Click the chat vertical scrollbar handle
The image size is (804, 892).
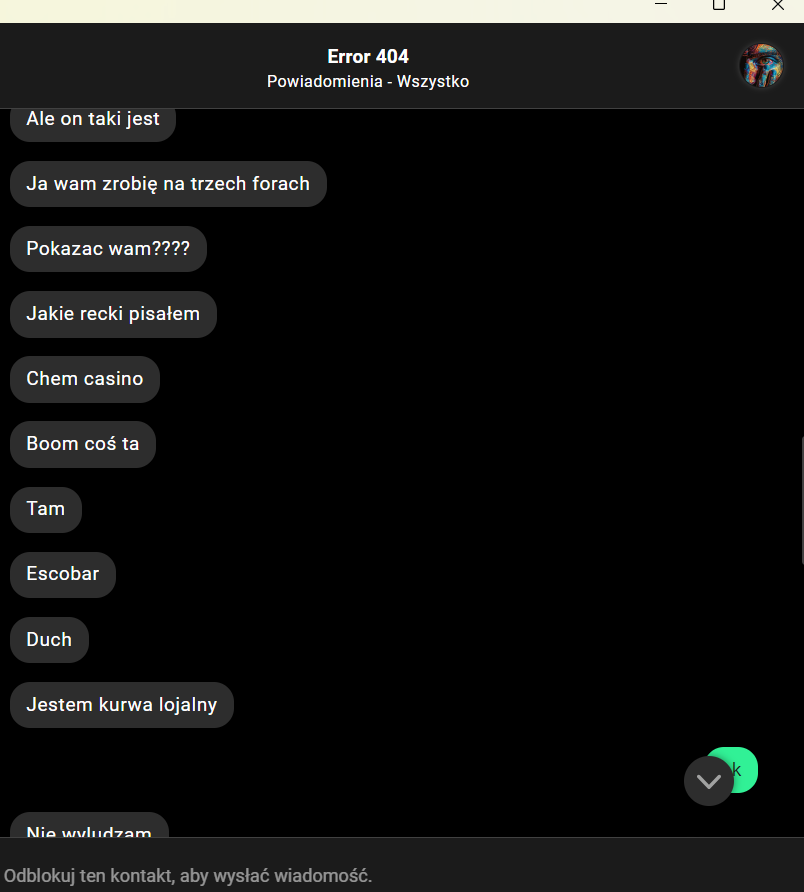tap(802, 501)
